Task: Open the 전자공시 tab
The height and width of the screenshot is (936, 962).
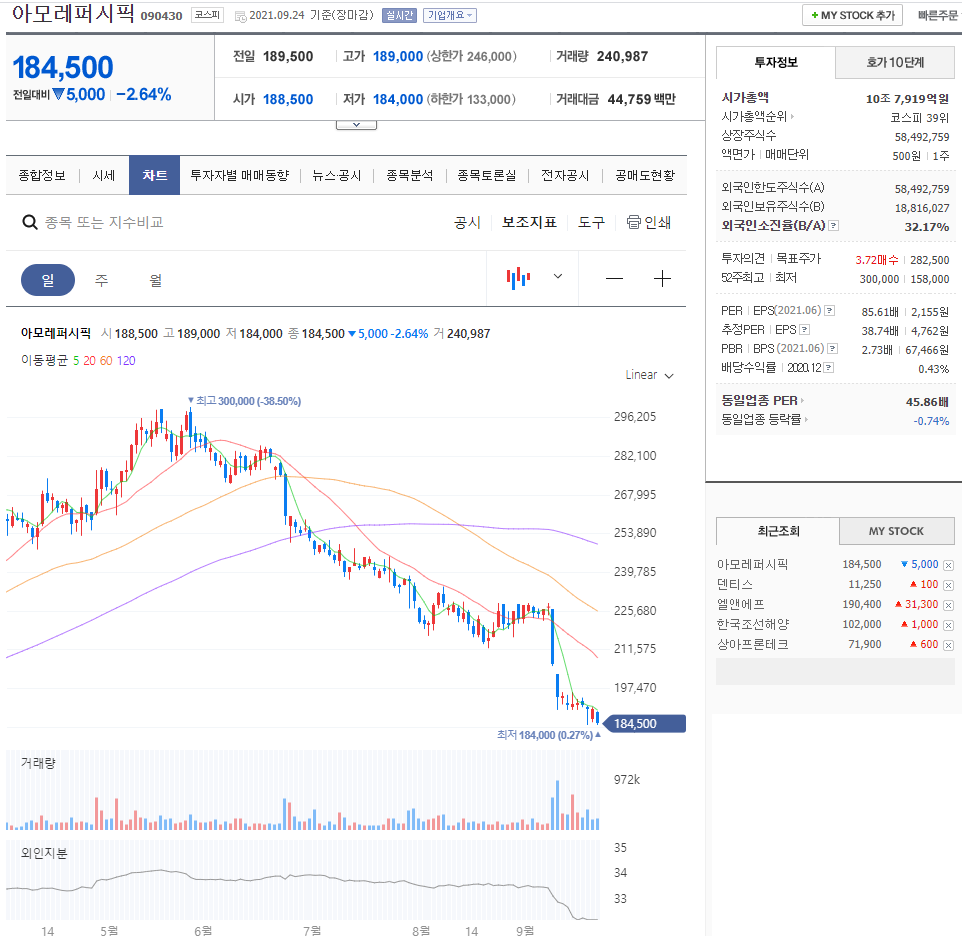Action: coord(565,175)
